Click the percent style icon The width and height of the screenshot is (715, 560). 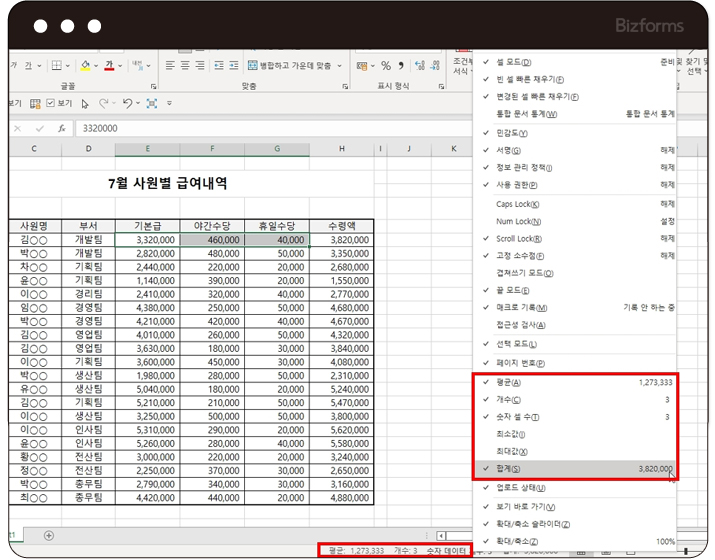pos(385,66)
